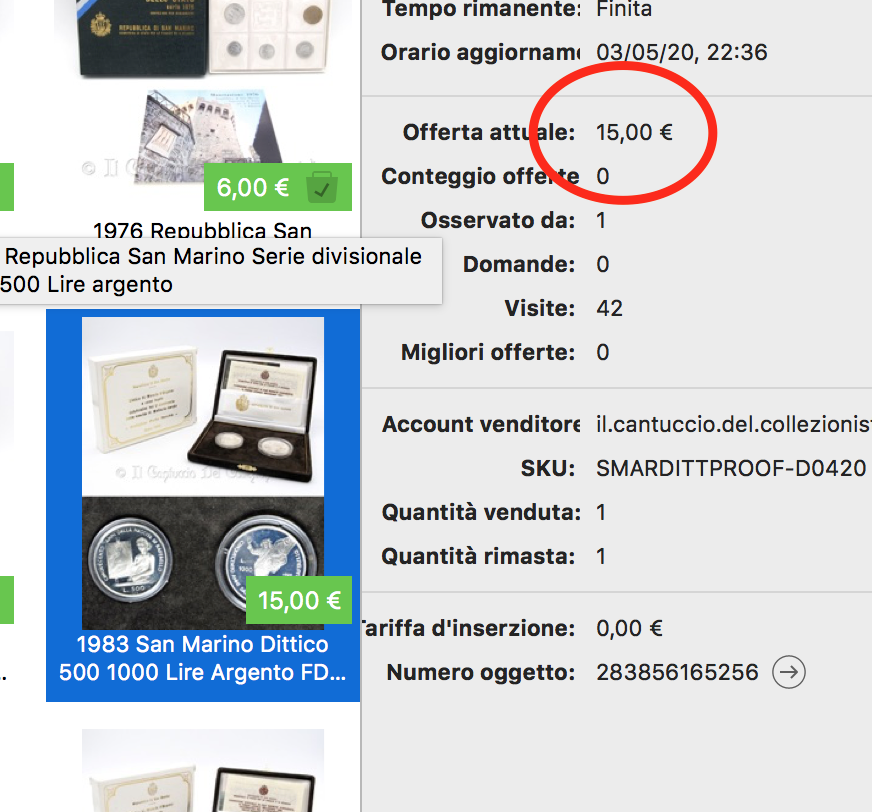Open the 1983 San Marino Dittico listing title
The height and width of the screenshot is (812, 872).
point(202,658)
